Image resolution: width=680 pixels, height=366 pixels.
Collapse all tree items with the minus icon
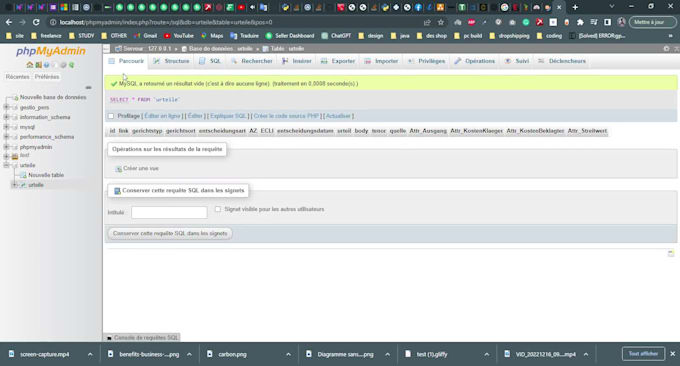point(88,88)
